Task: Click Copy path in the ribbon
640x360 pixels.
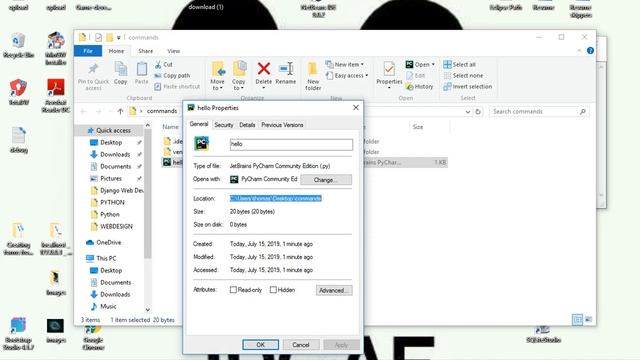Action: [172, 76]
